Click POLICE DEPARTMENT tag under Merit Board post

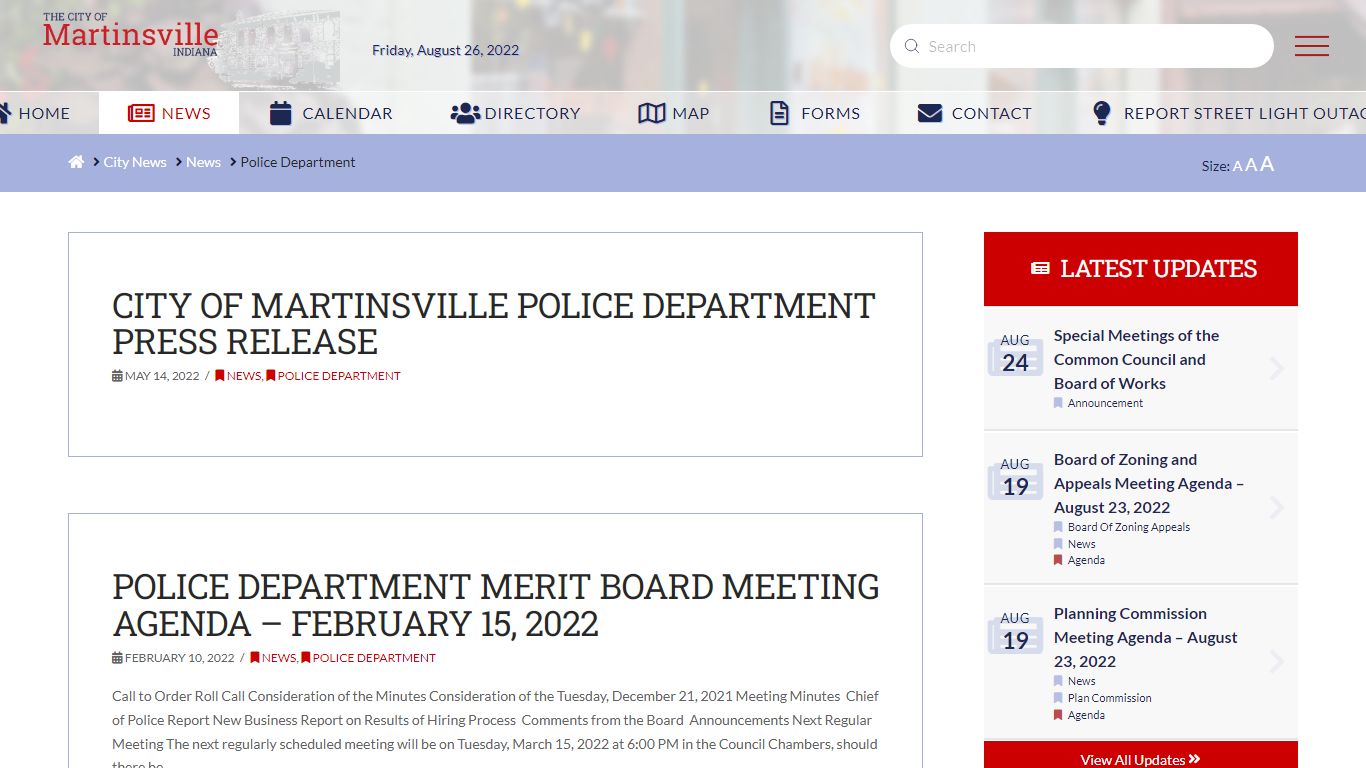[369, 658]
